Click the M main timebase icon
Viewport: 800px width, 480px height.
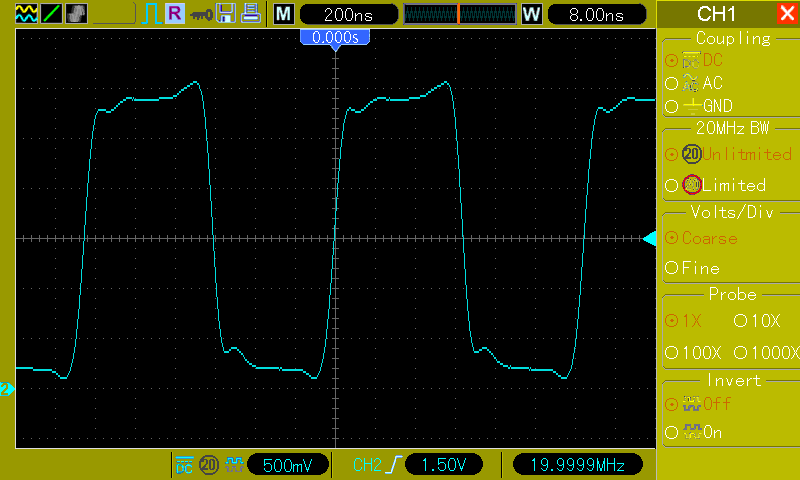click(x=284, y=14)
